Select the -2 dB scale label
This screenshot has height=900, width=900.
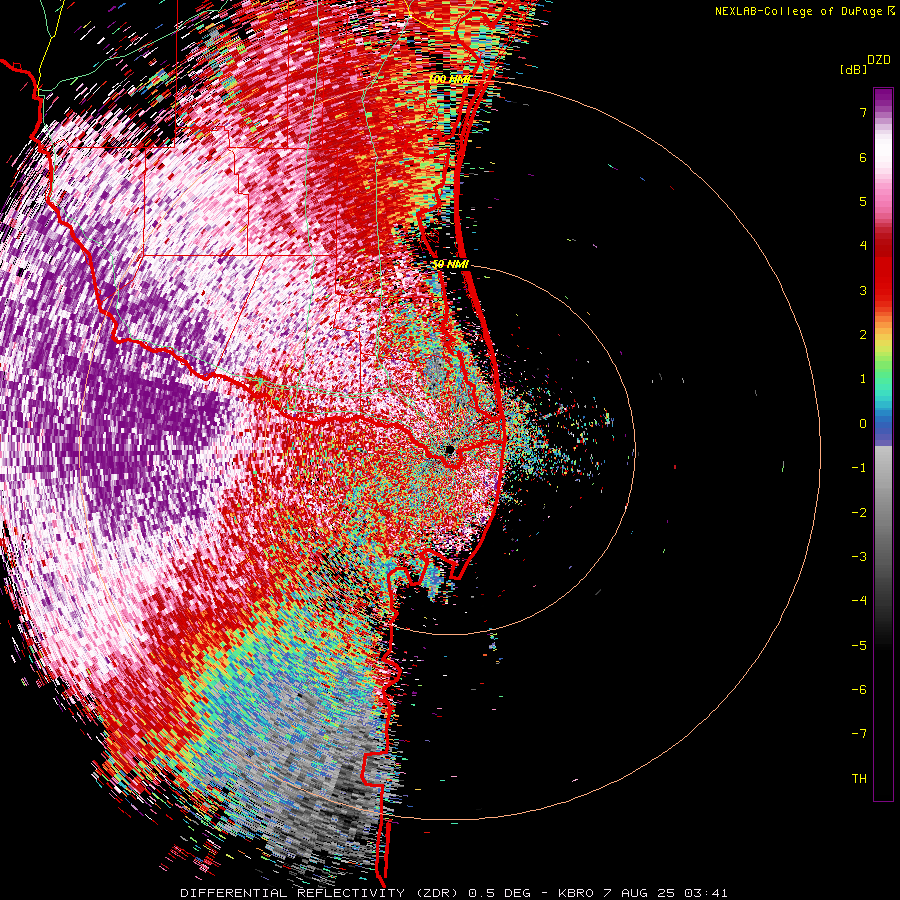click(x=859, y=513)
